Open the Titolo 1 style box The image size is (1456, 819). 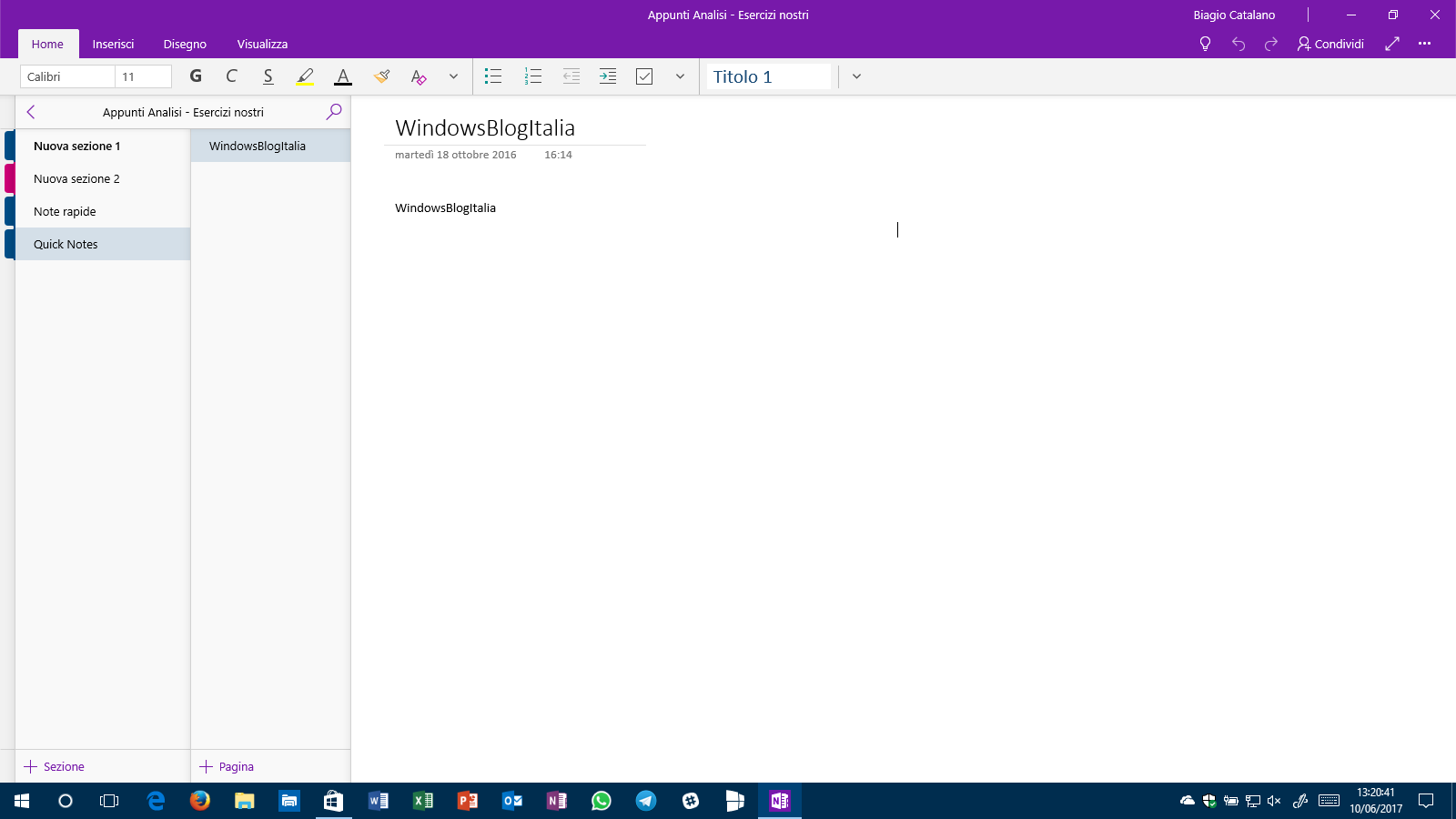pos(769,76)
